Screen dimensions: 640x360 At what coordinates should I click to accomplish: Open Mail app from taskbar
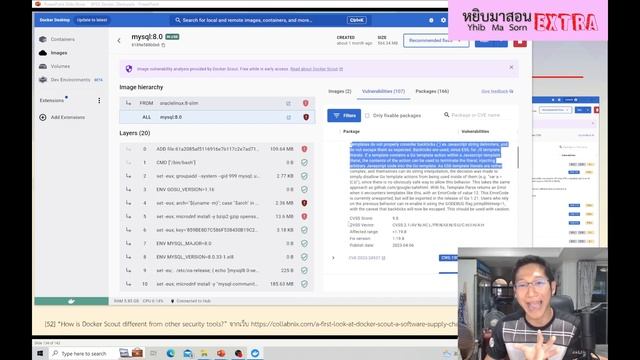click(188, 353)
